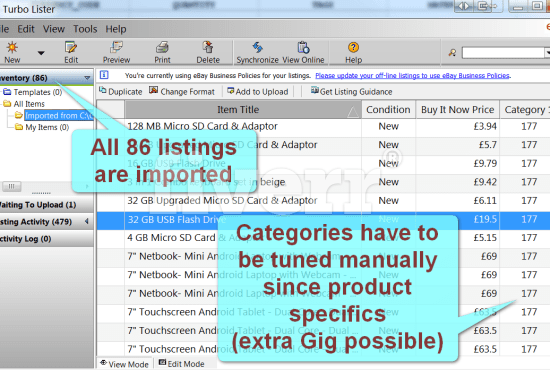Open Preview from the toolbar
The image size is (550, 370).
116,52
